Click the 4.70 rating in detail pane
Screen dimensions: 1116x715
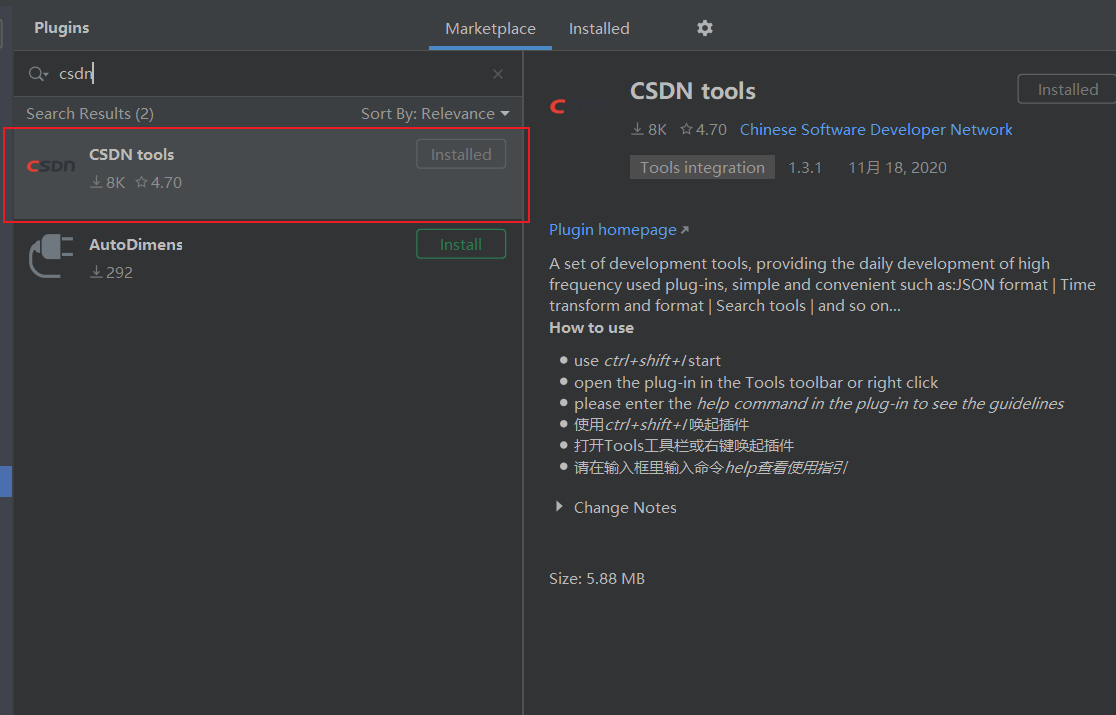coord(703,129)
